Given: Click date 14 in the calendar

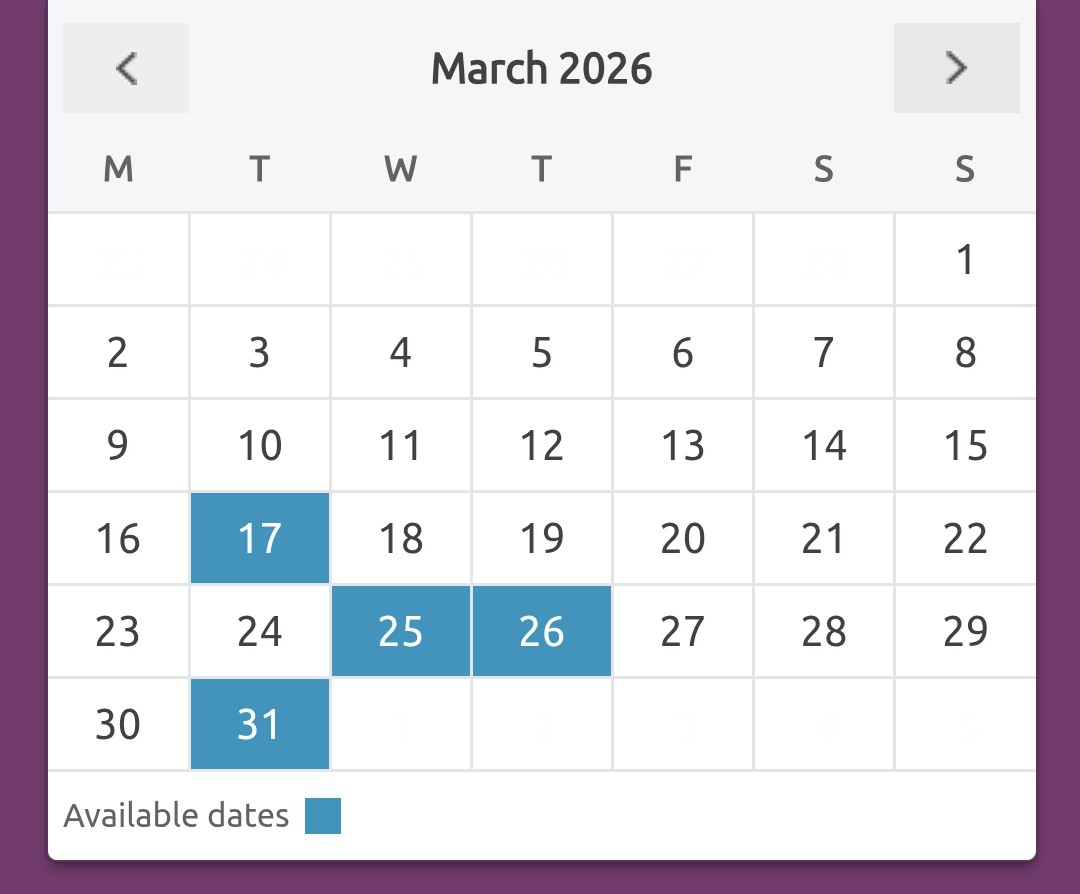Looking at the screenshot, I should pyautogui.click(x=824, y=445).
